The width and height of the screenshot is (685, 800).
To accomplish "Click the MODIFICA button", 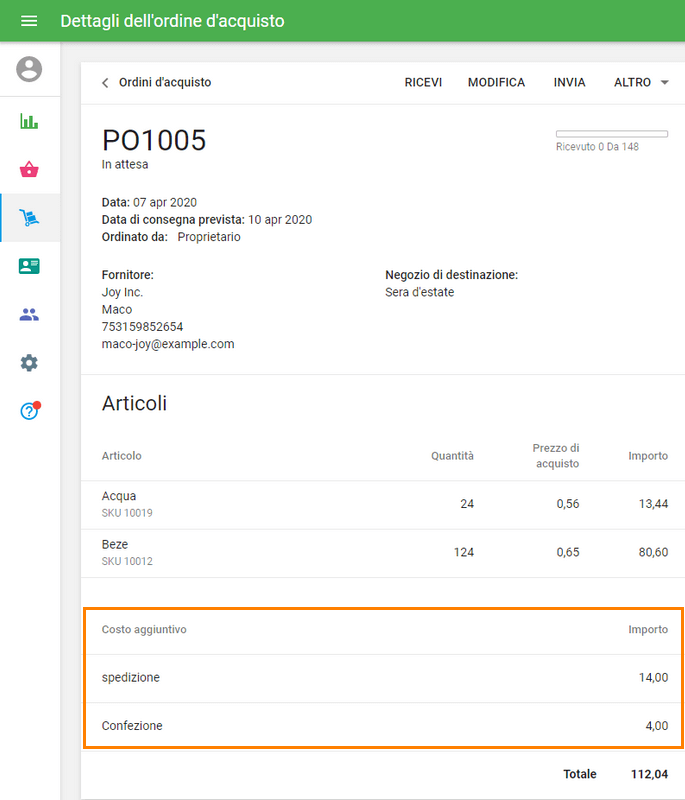I will pyautogui.click(x=496, y=83).
